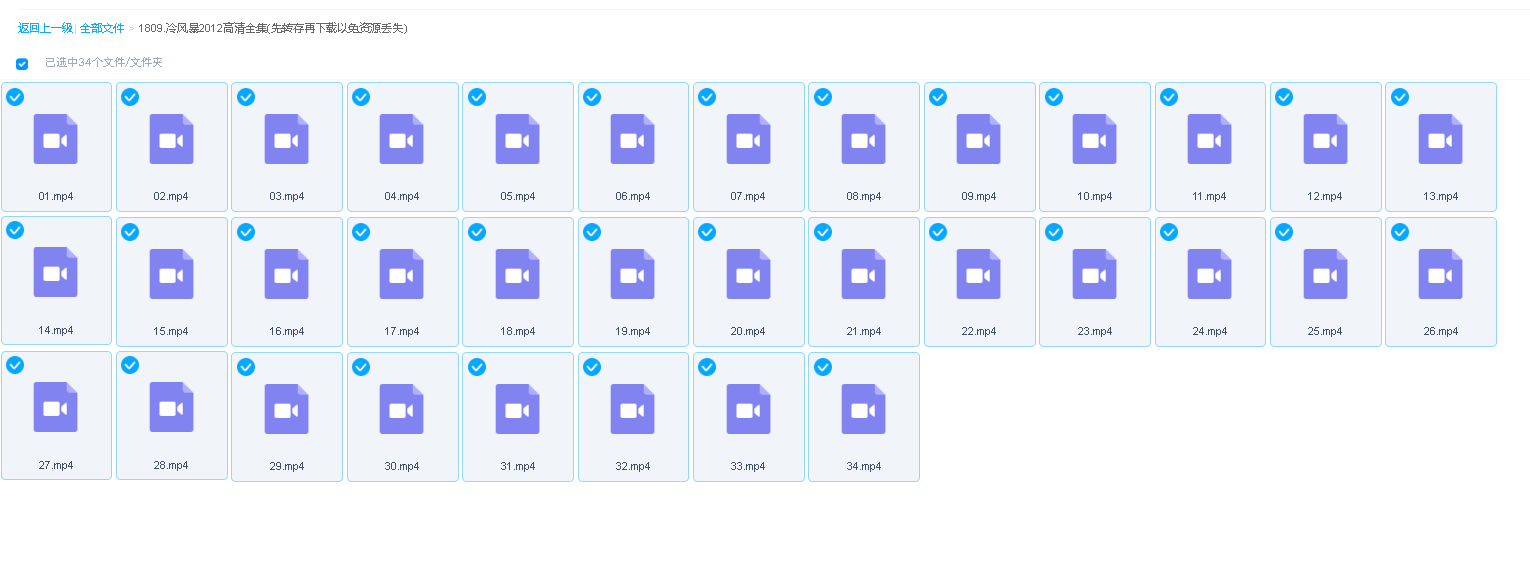This screenshot has width=1530, height=570.
Task: Uncheck the select-all files checkbox
Action: pos(22,64)
